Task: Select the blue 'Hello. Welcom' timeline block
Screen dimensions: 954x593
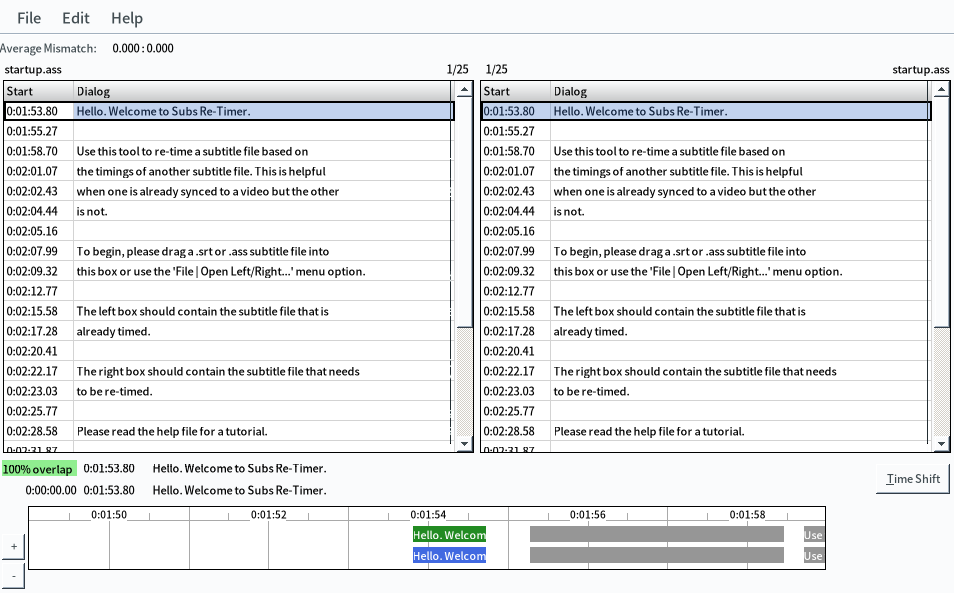Action: [x=449, y=556]
